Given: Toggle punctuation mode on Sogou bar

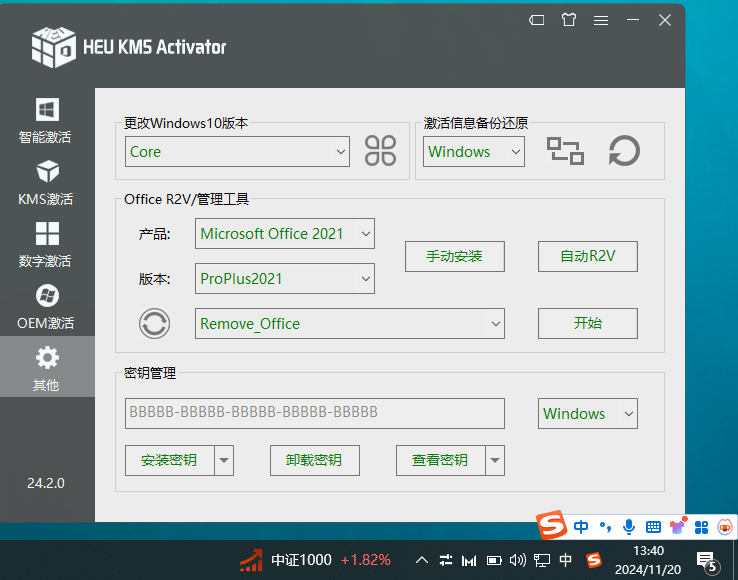Looking at the screenshot, I should coord(605,527).
